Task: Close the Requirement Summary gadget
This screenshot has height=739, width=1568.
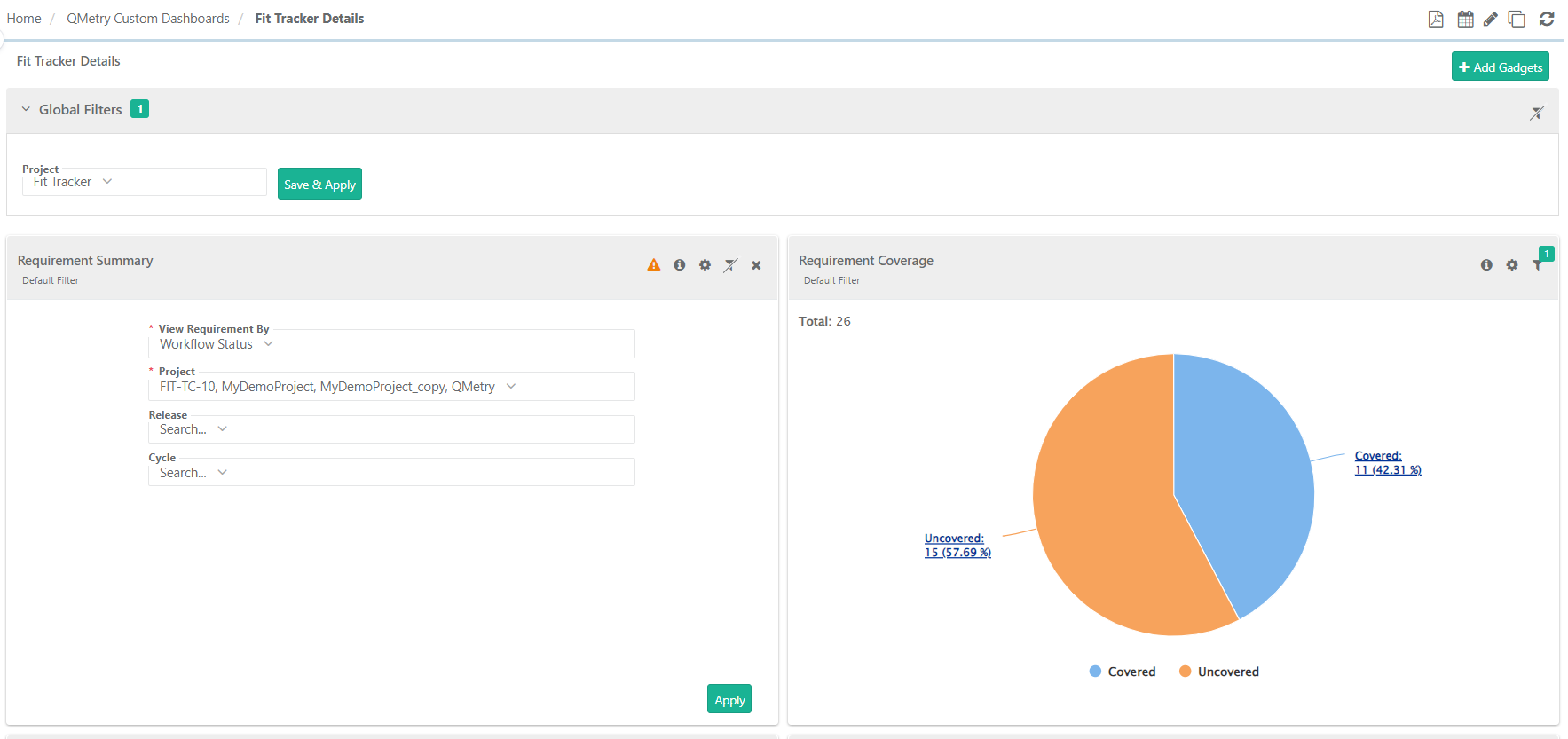Action: pos(756,265)
